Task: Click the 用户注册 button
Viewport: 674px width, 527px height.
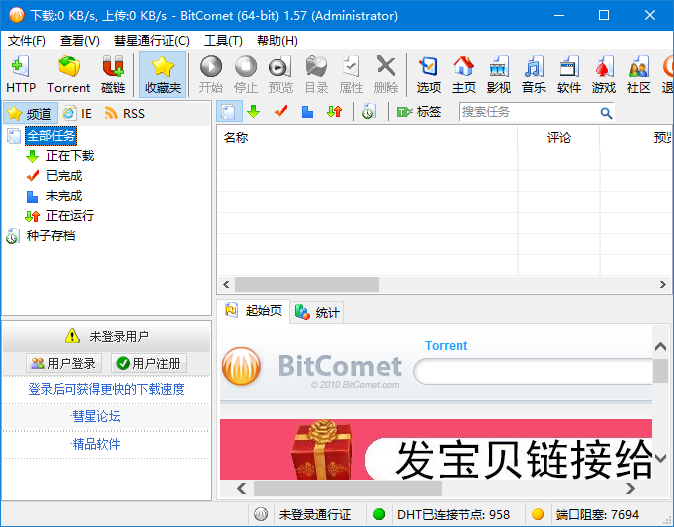Action: (148, 363)
